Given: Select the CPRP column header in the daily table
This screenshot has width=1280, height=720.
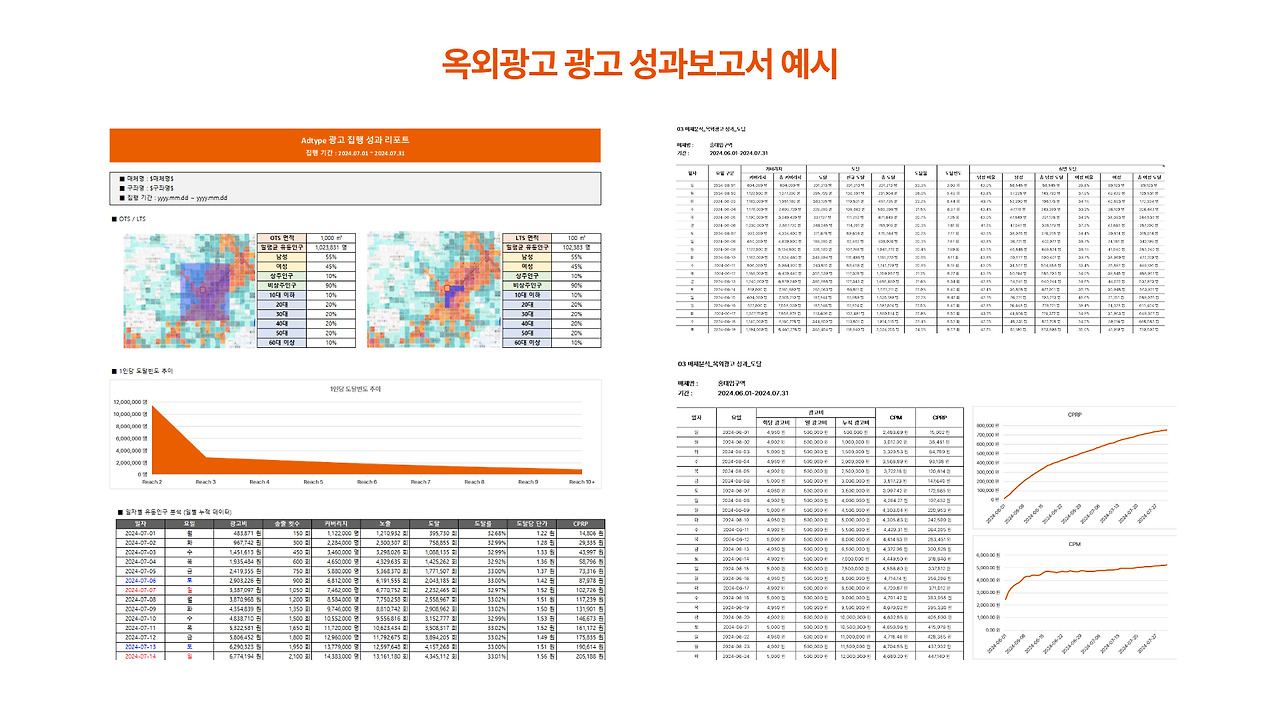Looking at the screenshot, I should pos(578,523).
